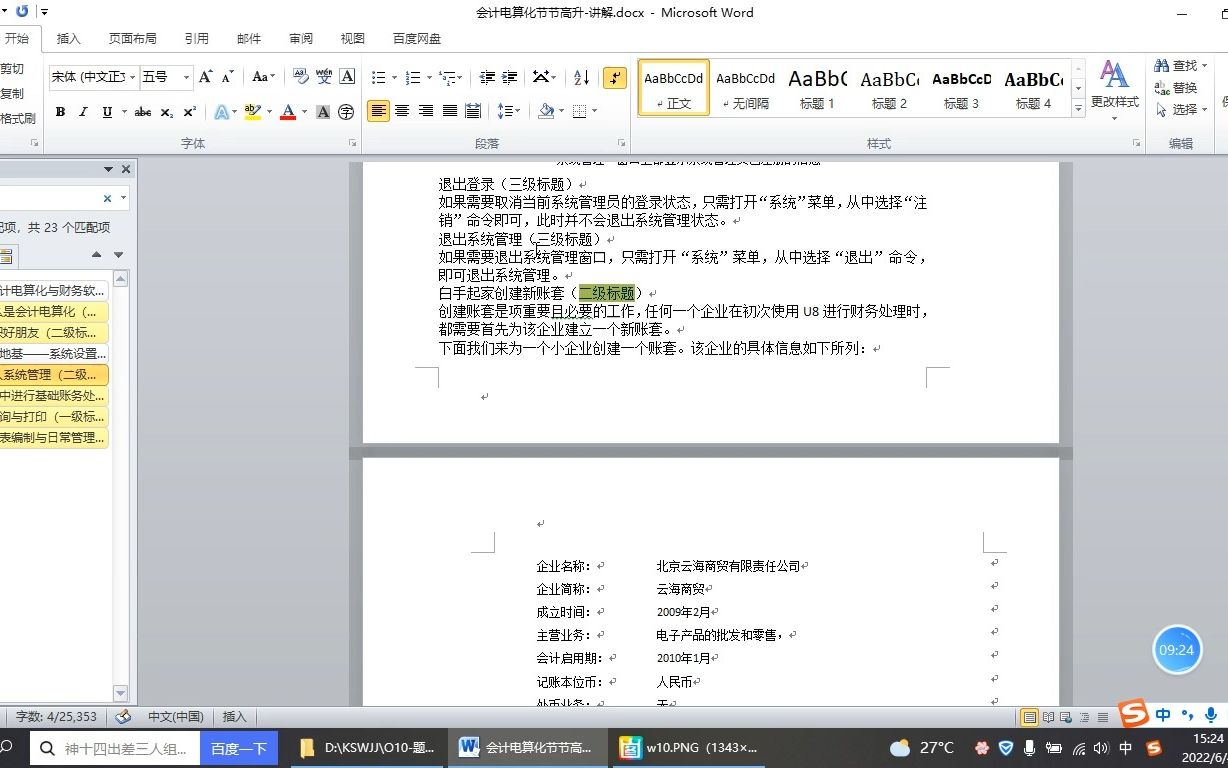
Task: Toggle superscript formatting
Action: coord(188,112)
